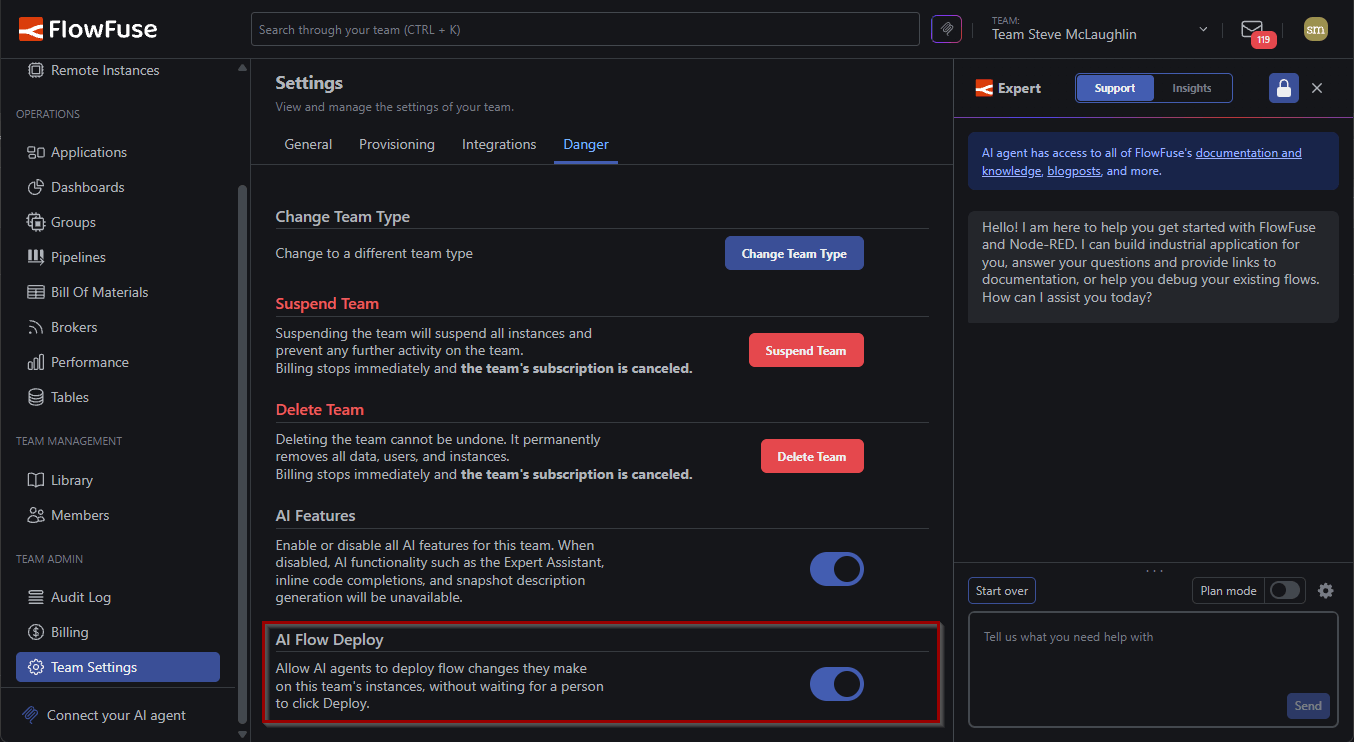
Task: Click the chat resize handle dots
Action: tap(1154, 570)
